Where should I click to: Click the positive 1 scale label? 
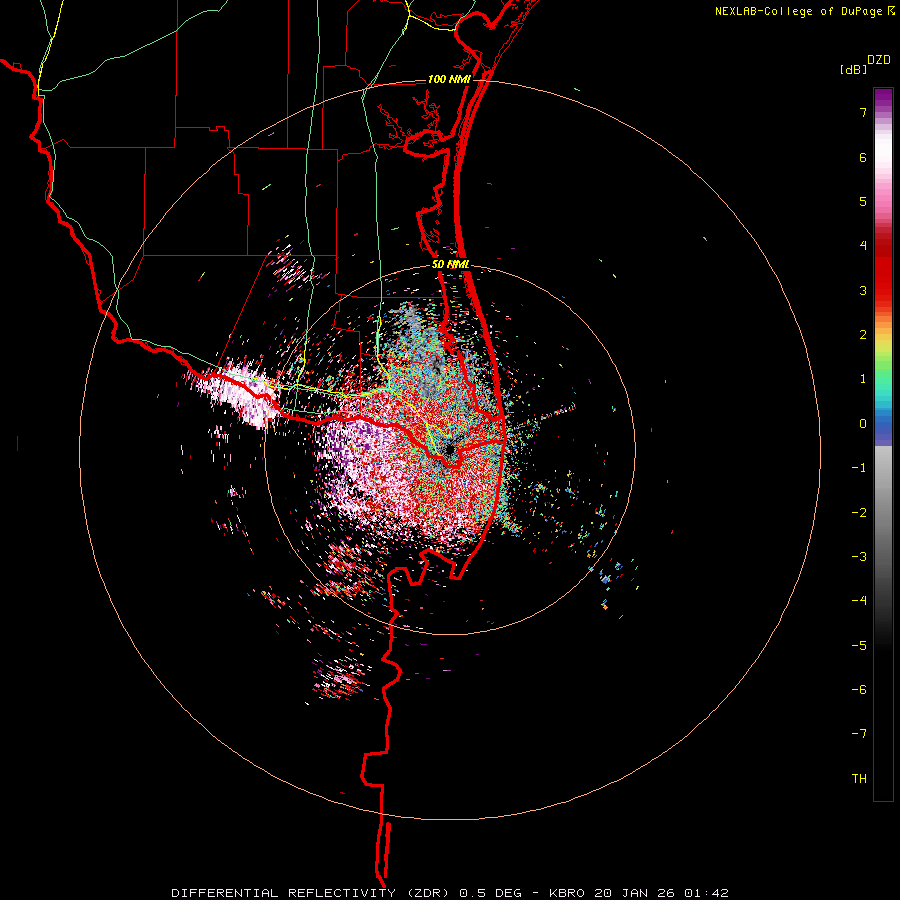click(863, 379)
